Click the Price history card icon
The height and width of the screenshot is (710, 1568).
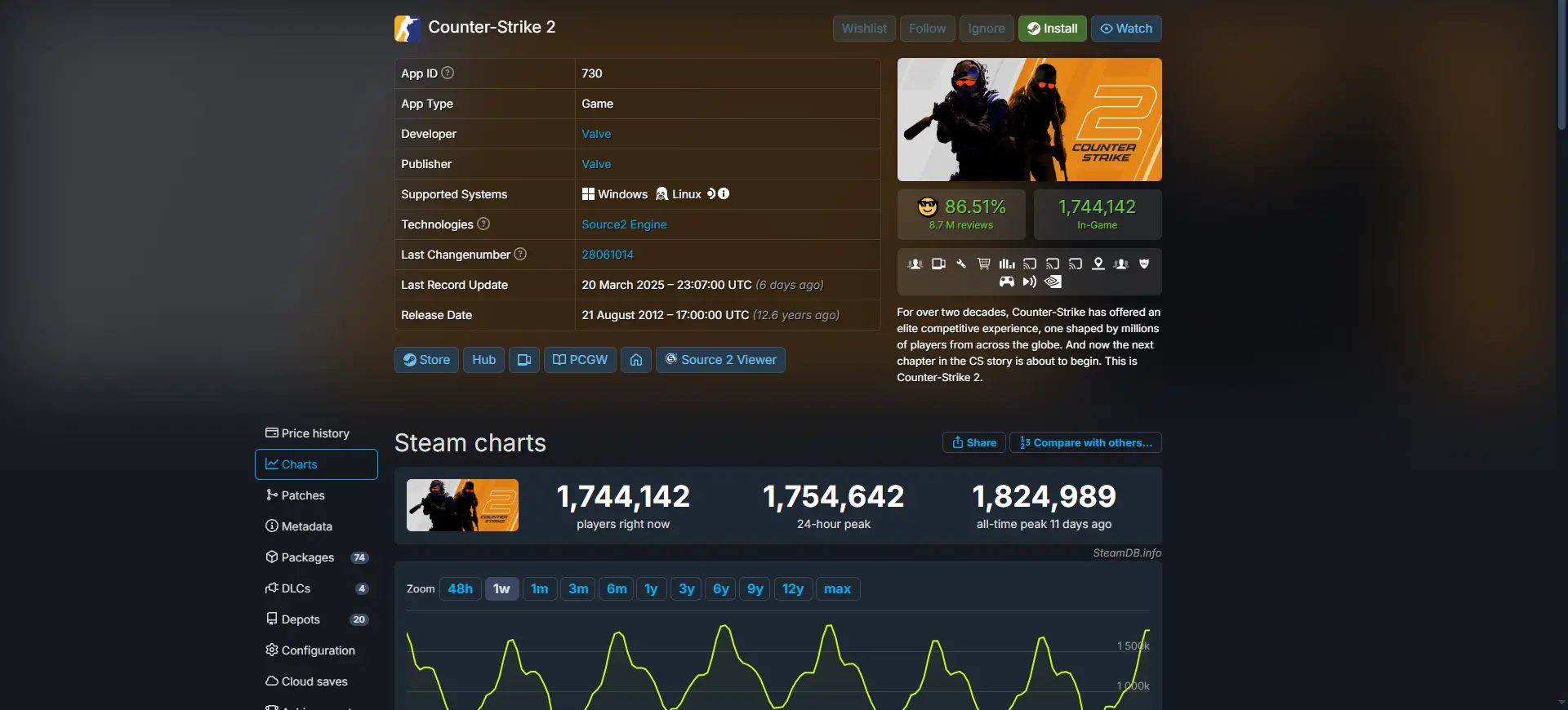coord(272,433)
